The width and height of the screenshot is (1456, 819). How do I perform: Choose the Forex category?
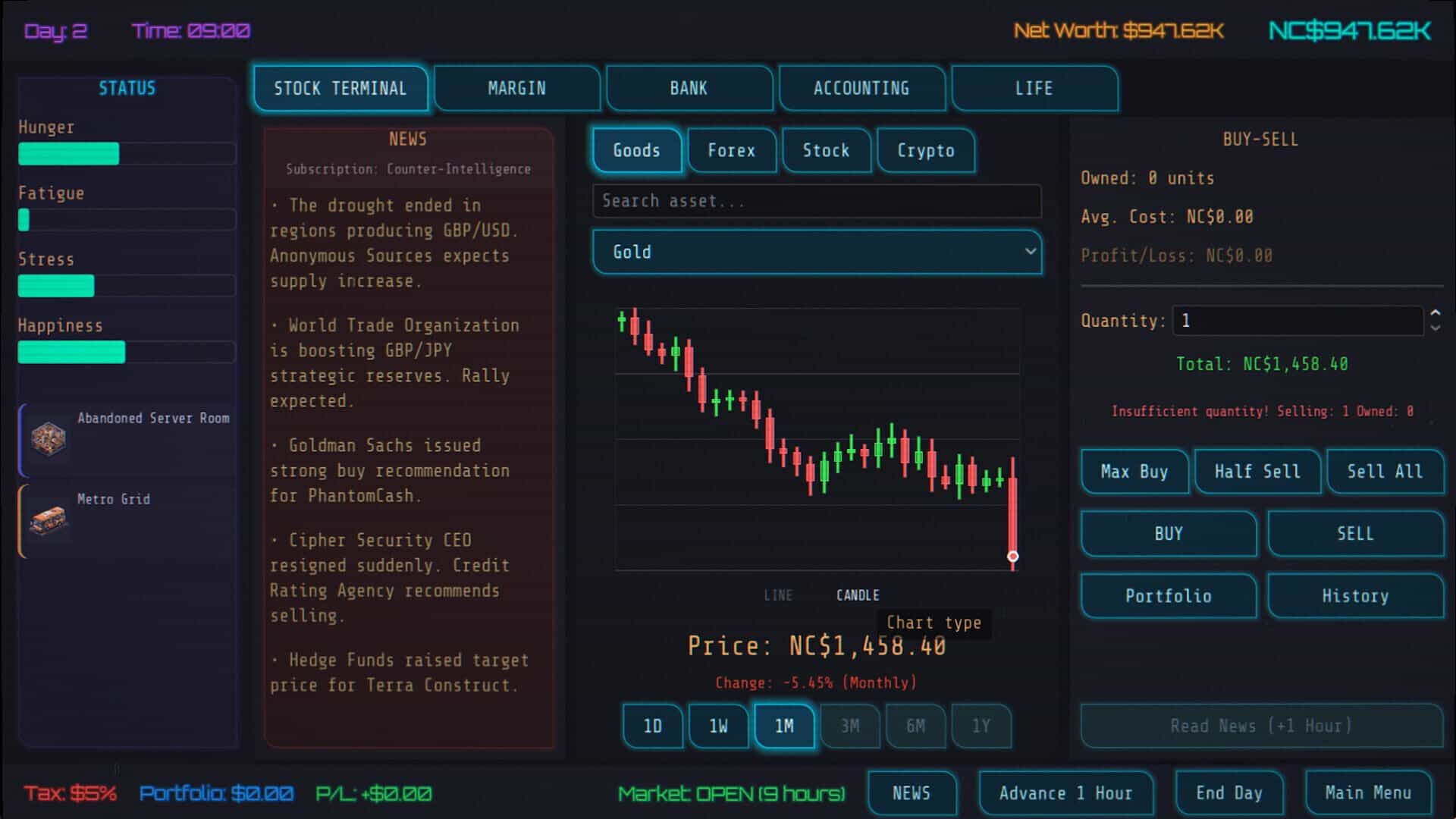731,150
